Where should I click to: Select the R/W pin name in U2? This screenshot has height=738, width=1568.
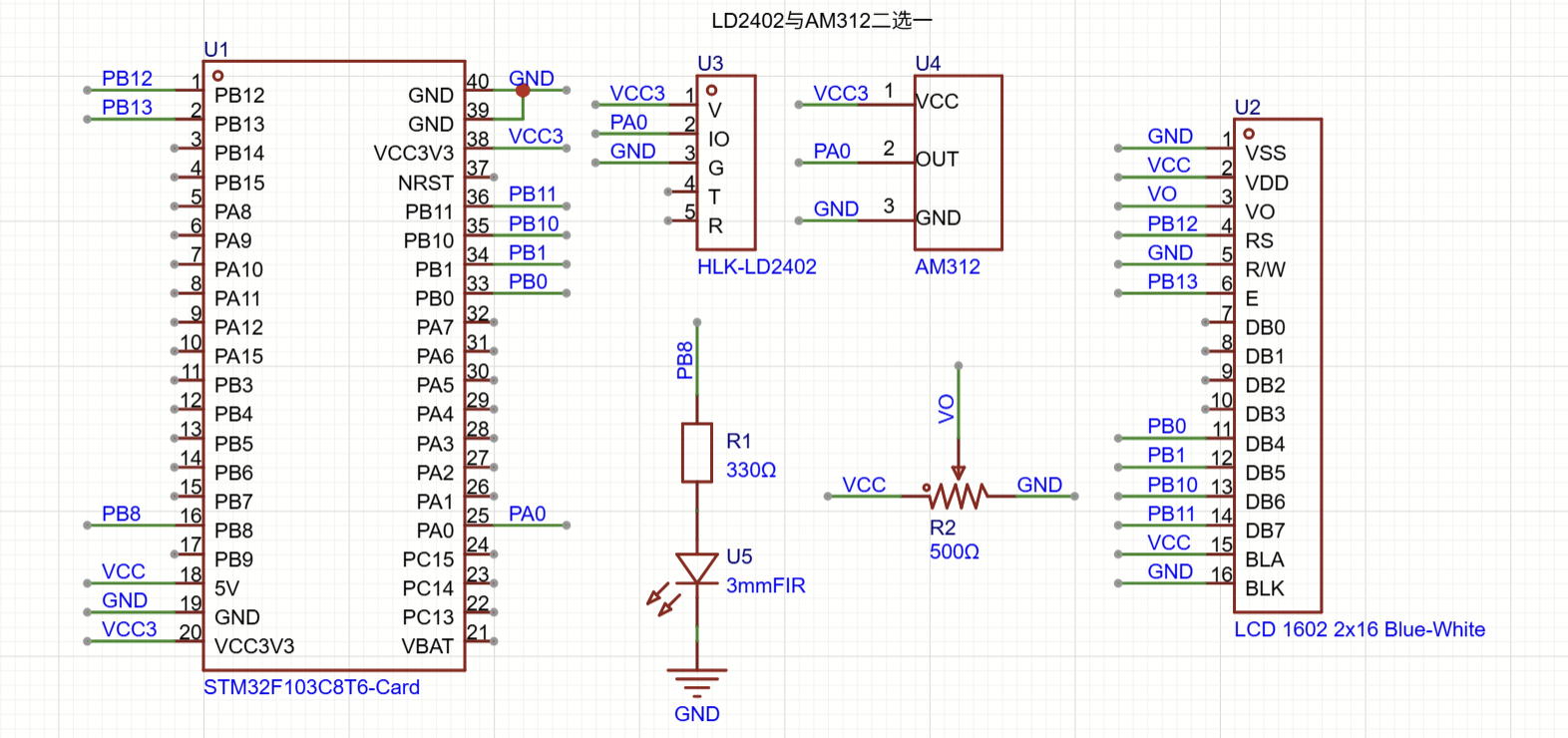tap(1265, 269)
